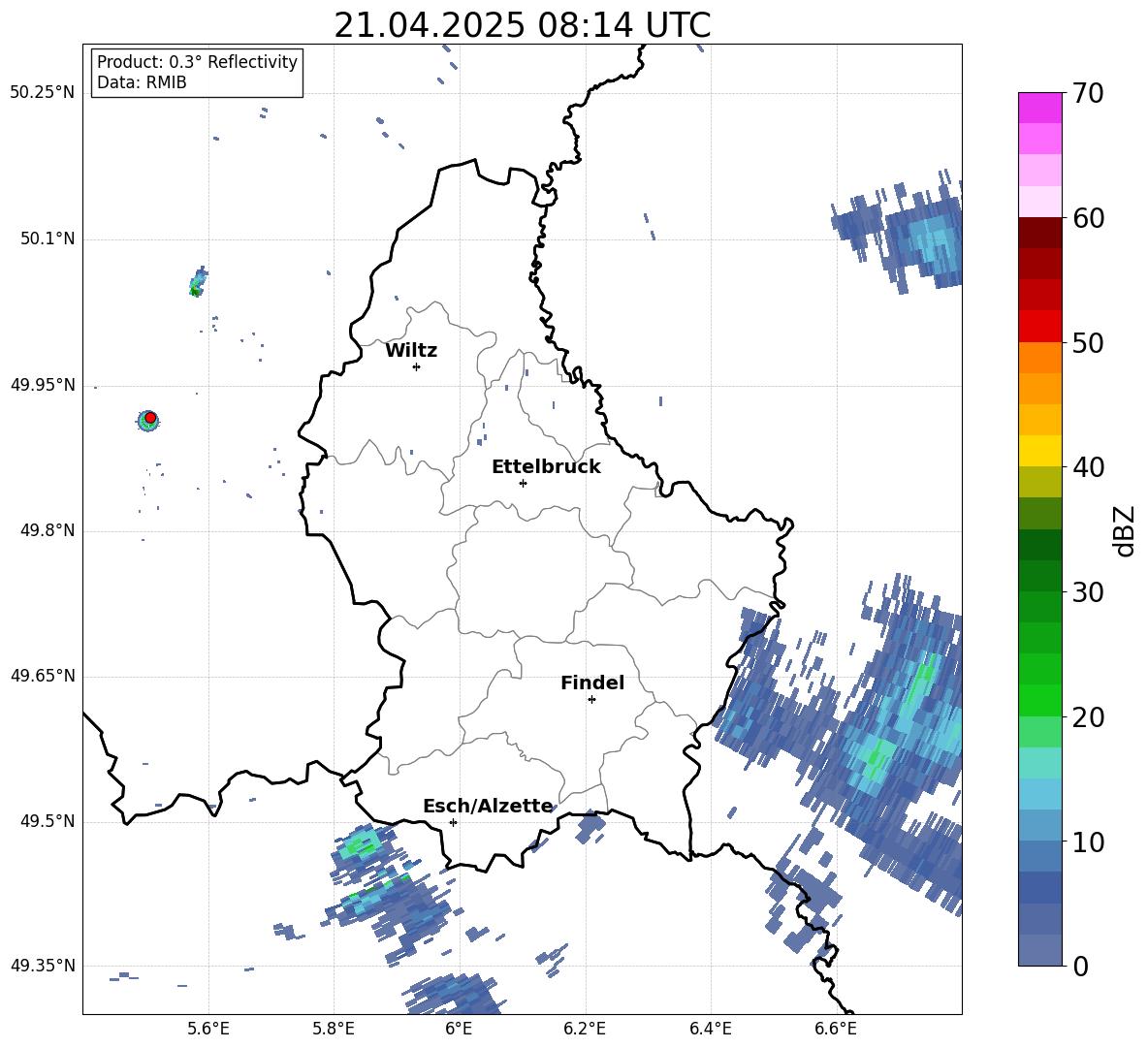Click the Findel station cross marker
The width and height of the screenshot is (1148, 1048).
(591, 700)
